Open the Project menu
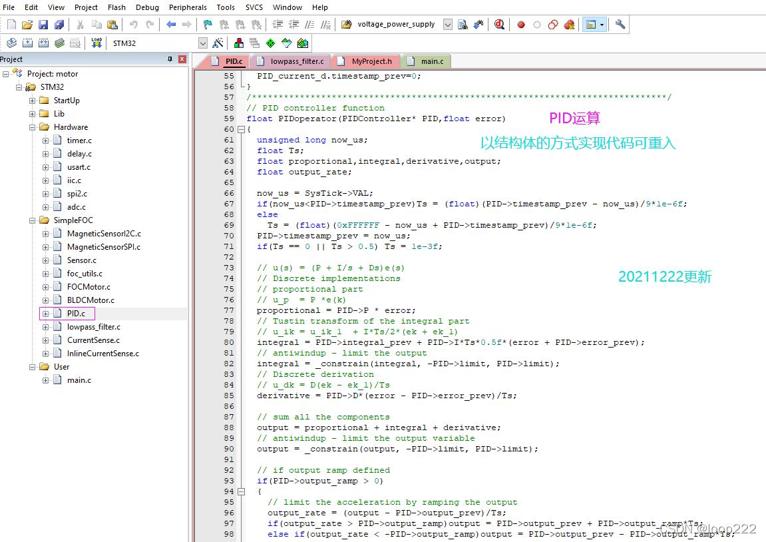The width and height of the screenshot is (766, 542). (86, 7)
